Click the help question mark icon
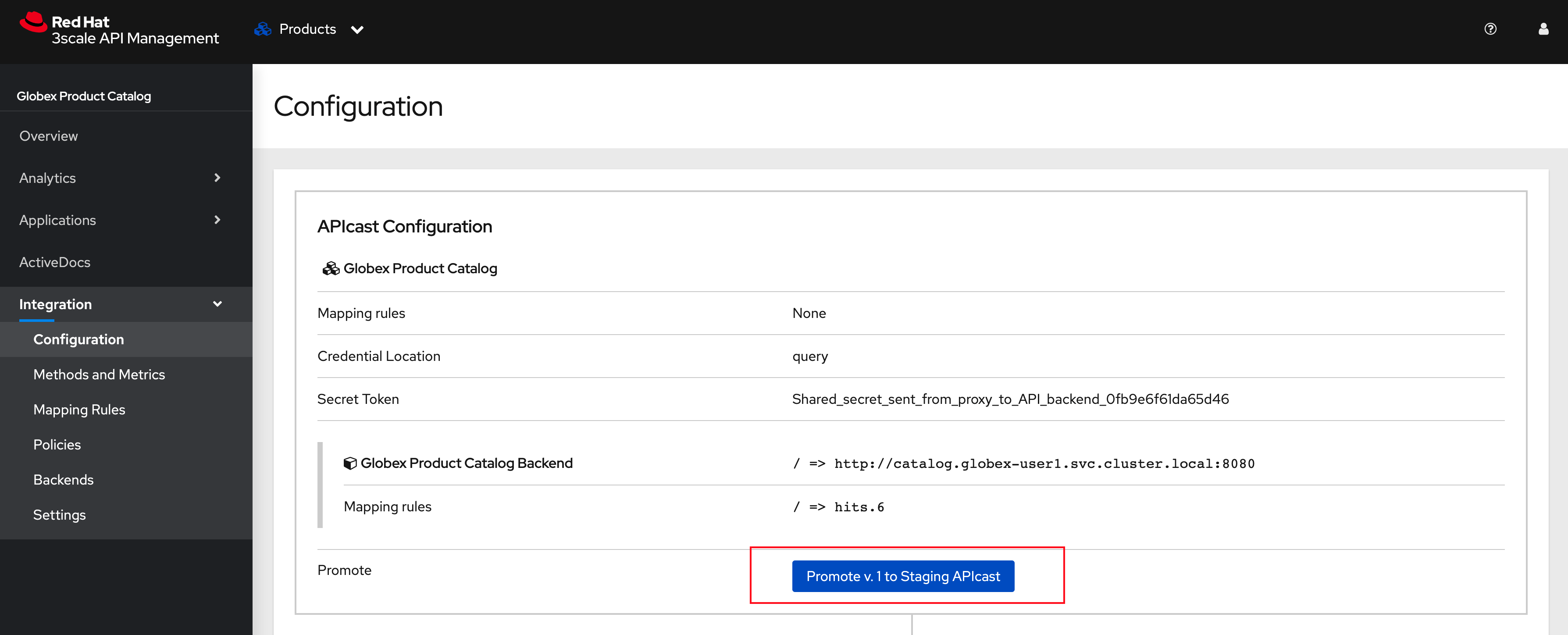 point(1490,28)
